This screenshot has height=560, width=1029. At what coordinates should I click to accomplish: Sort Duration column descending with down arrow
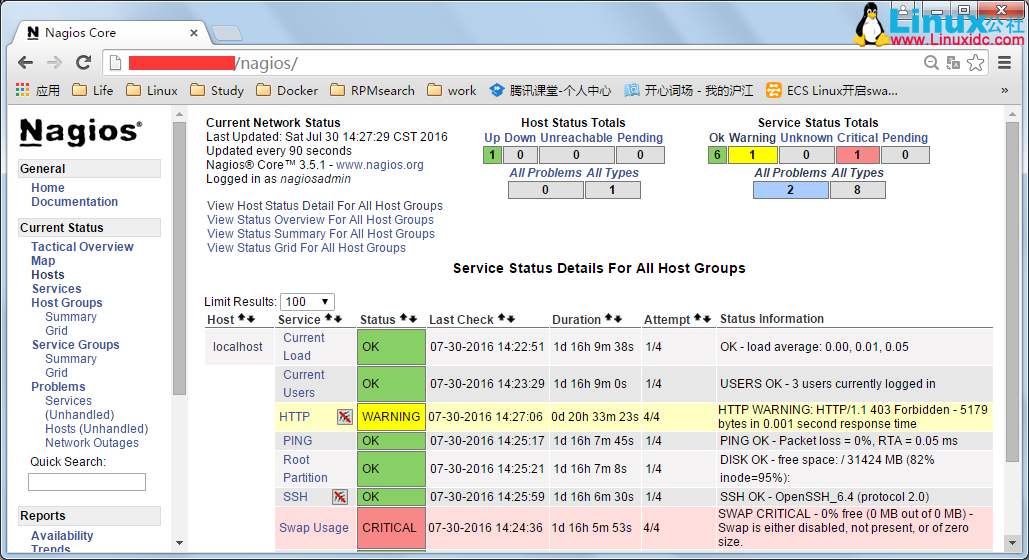618,318
